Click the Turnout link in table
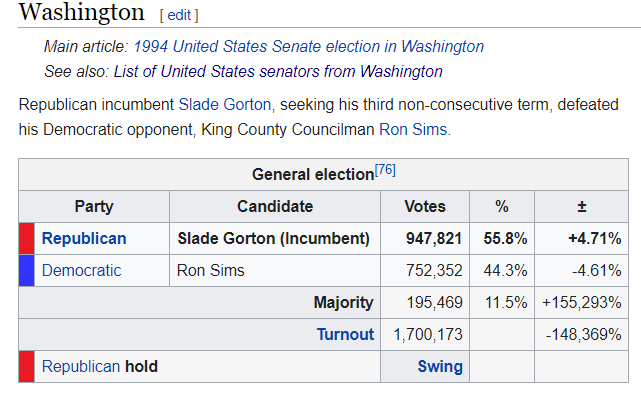641x410 pixels. pos(345,334)
